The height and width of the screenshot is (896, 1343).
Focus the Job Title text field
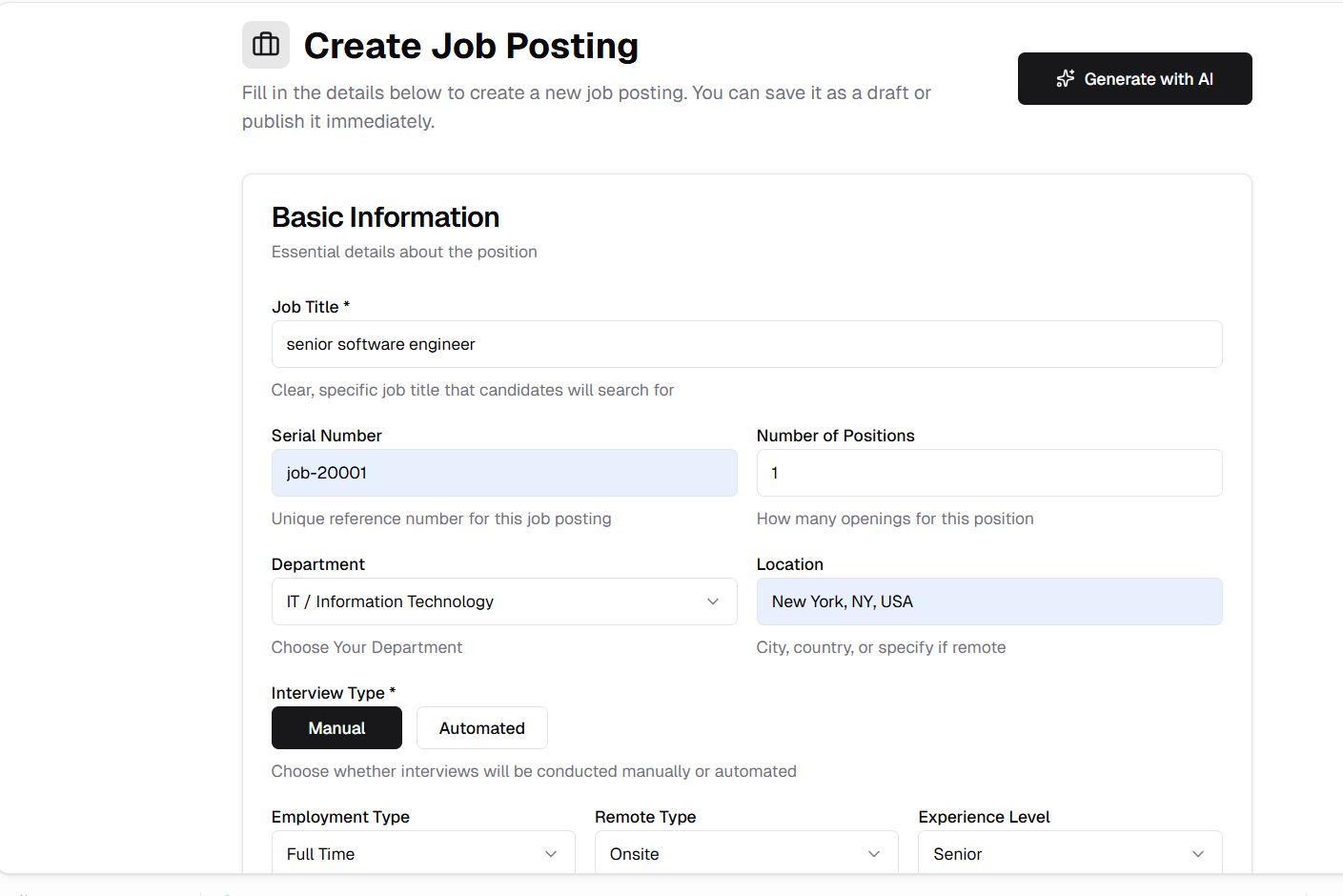coord(746,344)
